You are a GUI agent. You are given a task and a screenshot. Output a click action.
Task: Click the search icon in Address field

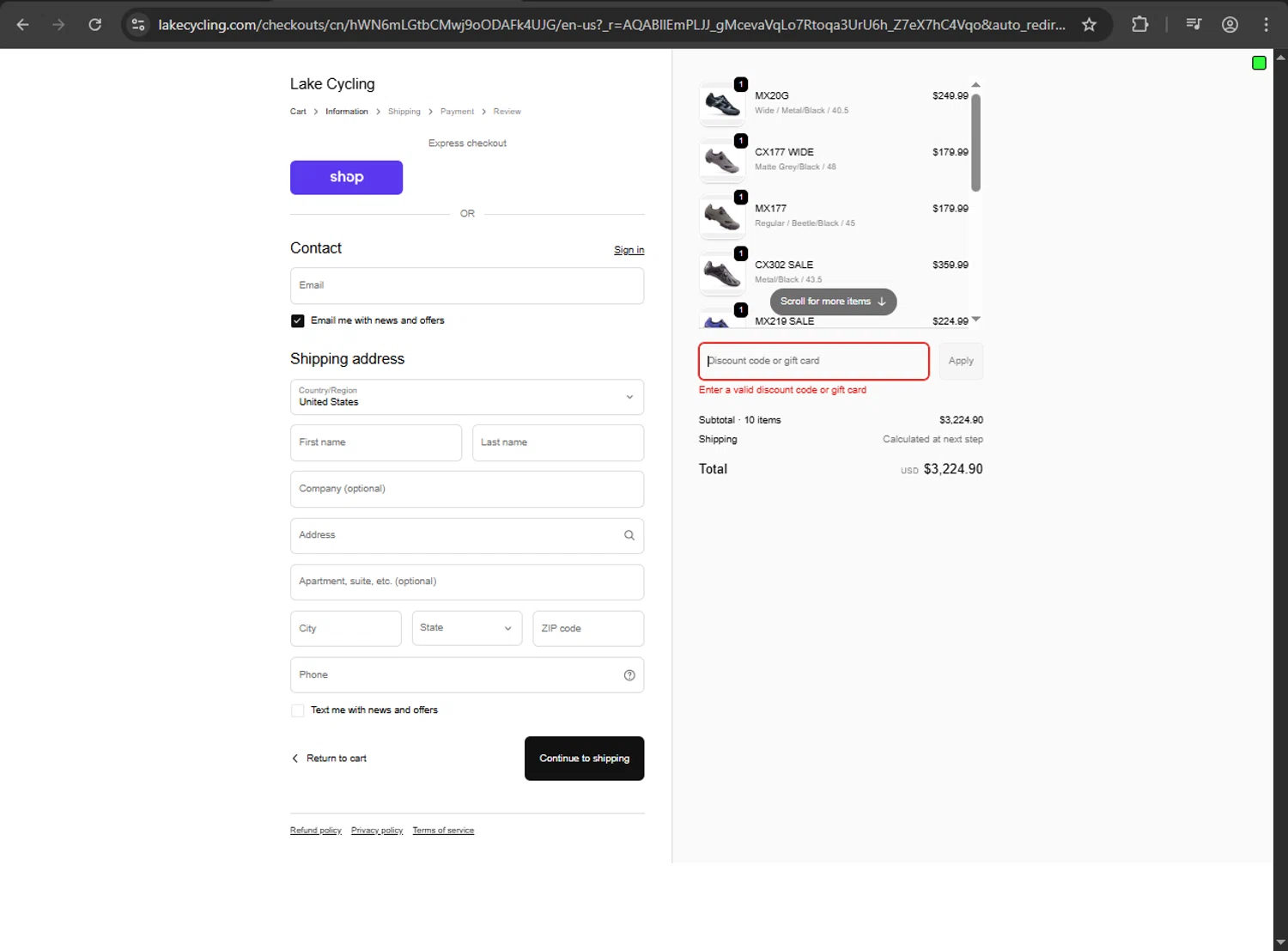coord(629,535)
